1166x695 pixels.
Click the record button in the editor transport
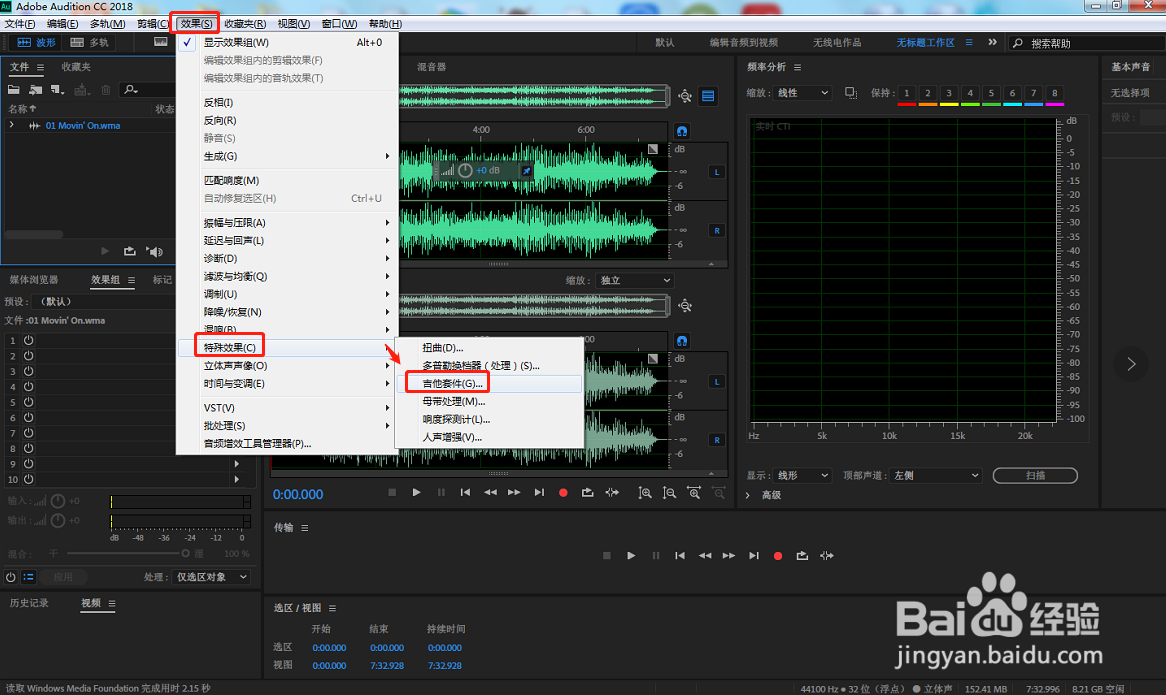[x=563, y=493]
